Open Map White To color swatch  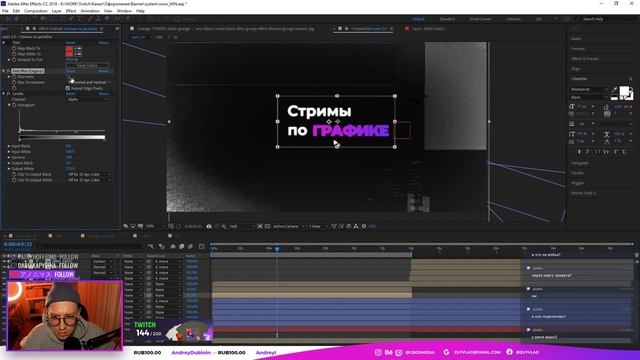pyautogui.click(x=69, y=54)
